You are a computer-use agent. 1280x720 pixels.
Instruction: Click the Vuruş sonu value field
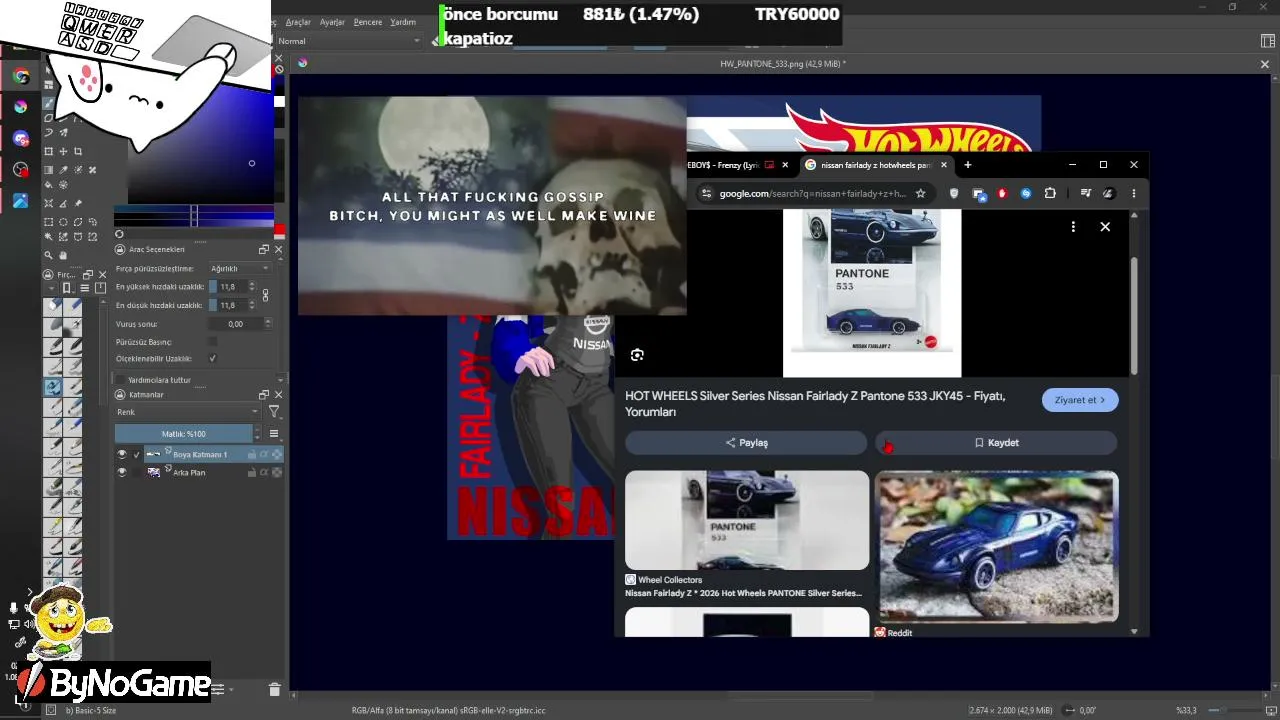[236, 324]
